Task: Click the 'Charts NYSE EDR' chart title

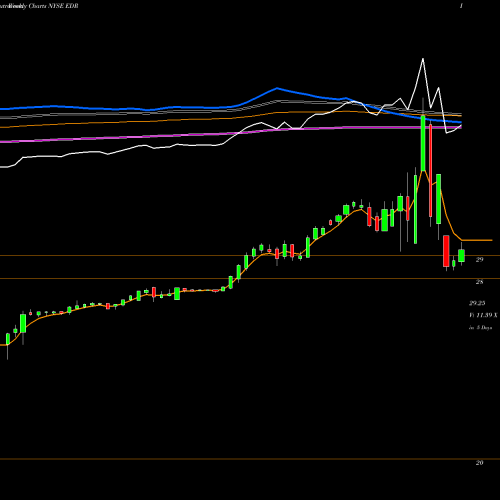Action: pos(54,6)
